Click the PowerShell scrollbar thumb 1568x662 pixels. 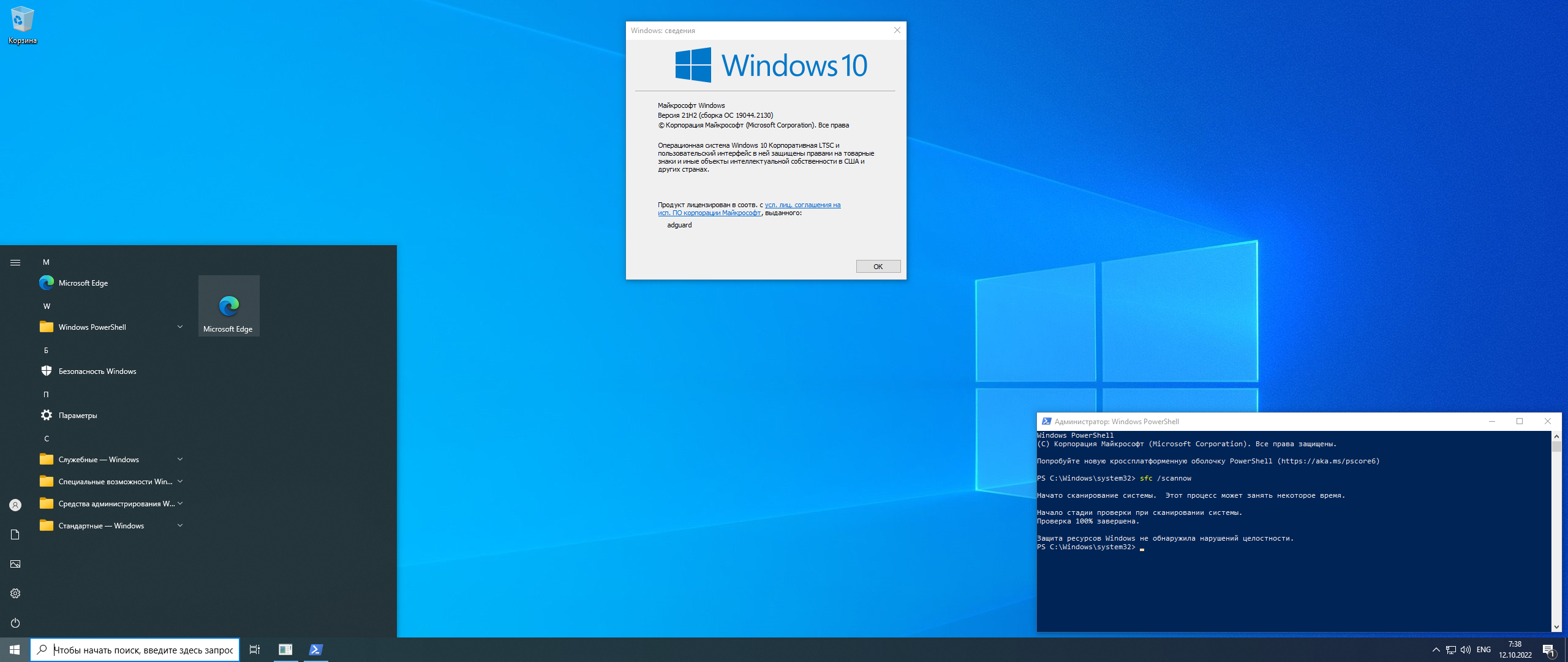(x=1556, y=446)
